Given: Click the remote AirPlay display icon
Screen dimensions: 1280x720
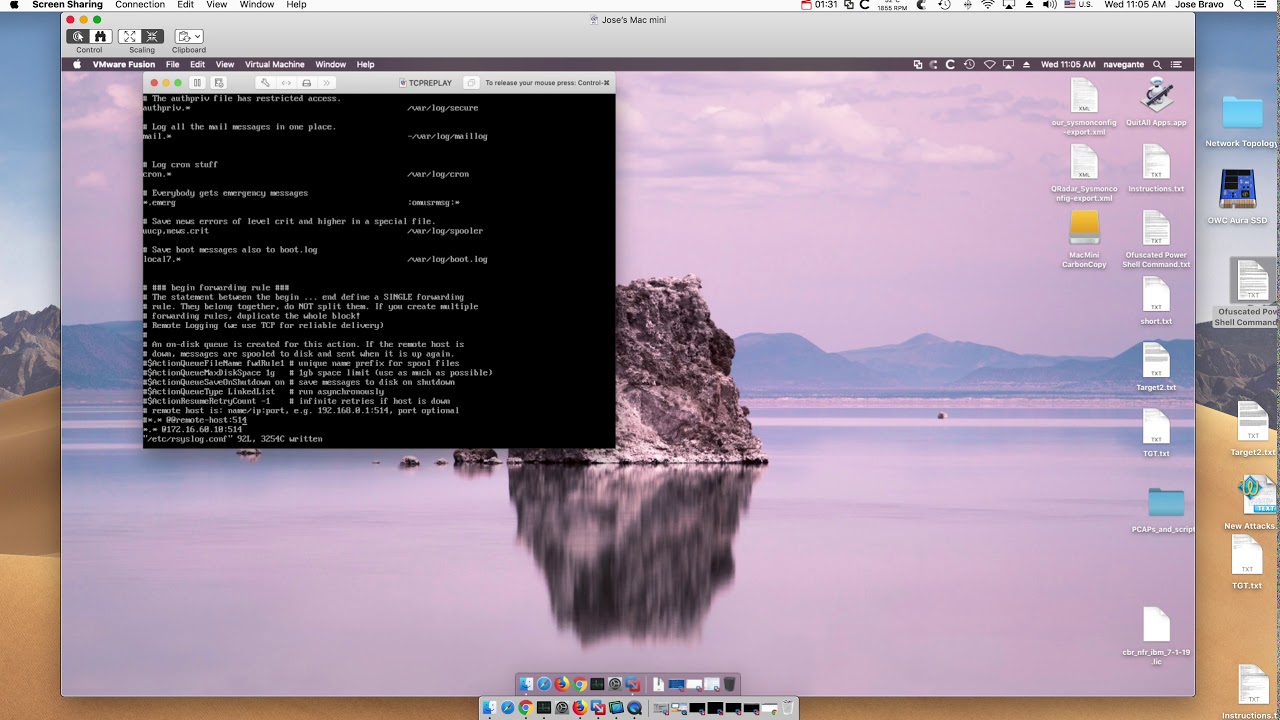Looking at the screenshot, I should tap(1008, 65).
